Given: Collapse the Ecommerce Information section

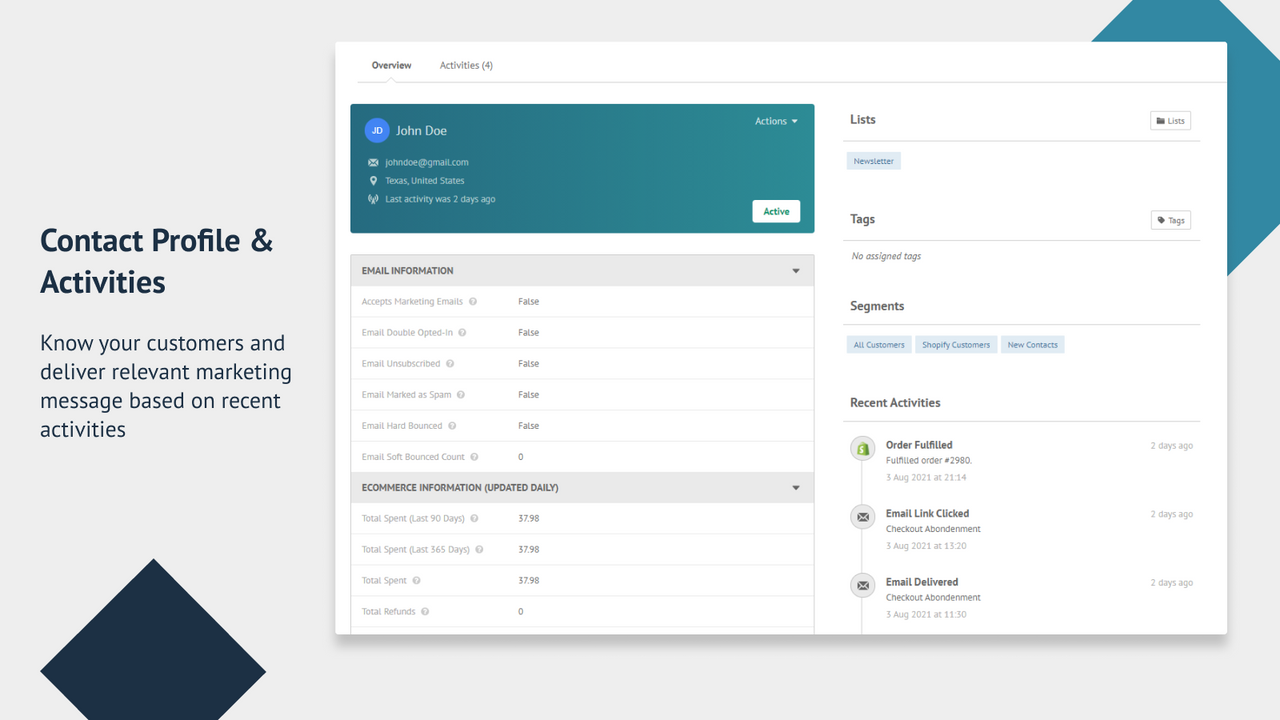Looking at the screenshot, I should (x=796, y=487).
